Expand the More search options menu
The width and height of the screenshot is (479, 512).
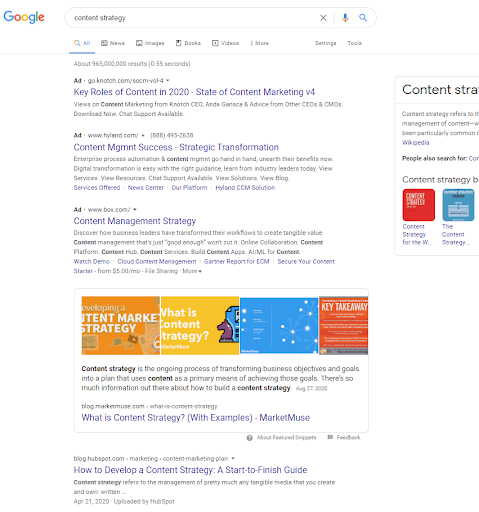[260, 43]
